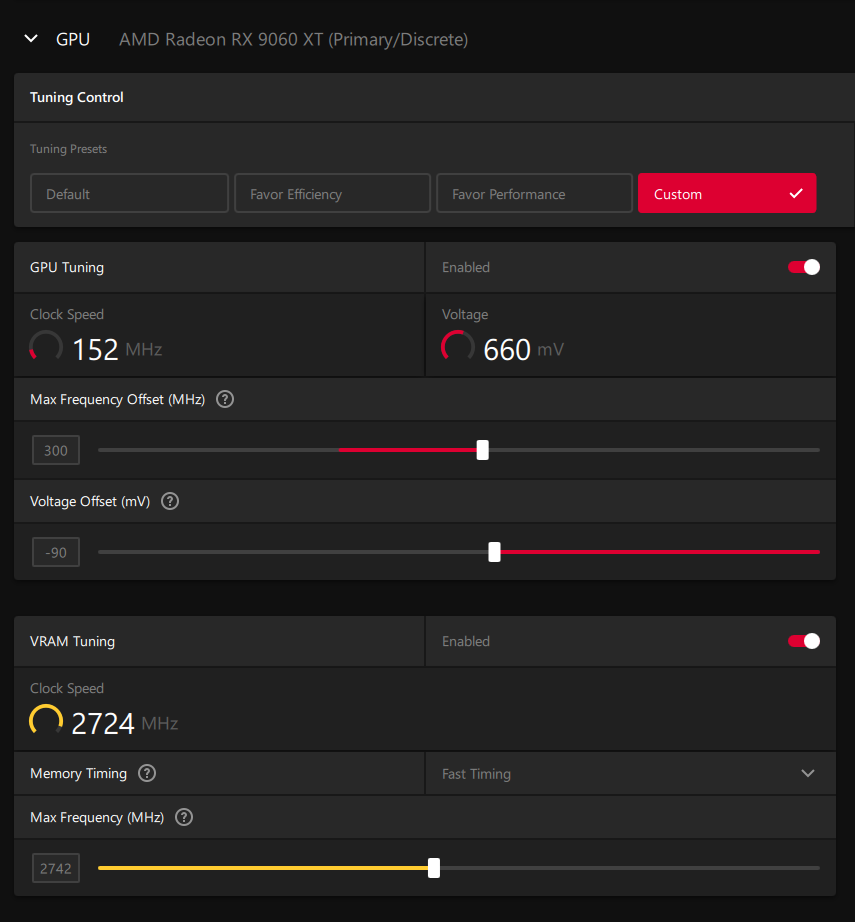Open Voltage Offset help icon
855x922 pixels.
click(x=170, y=502)
